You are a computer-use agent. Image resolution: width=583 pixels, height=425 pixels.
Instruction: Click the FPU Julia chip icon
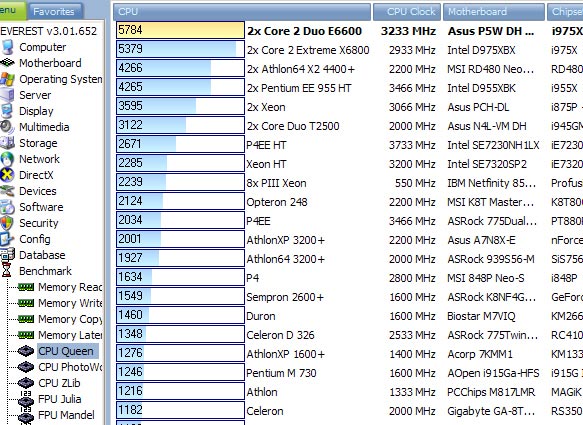[x=26, y=399]
